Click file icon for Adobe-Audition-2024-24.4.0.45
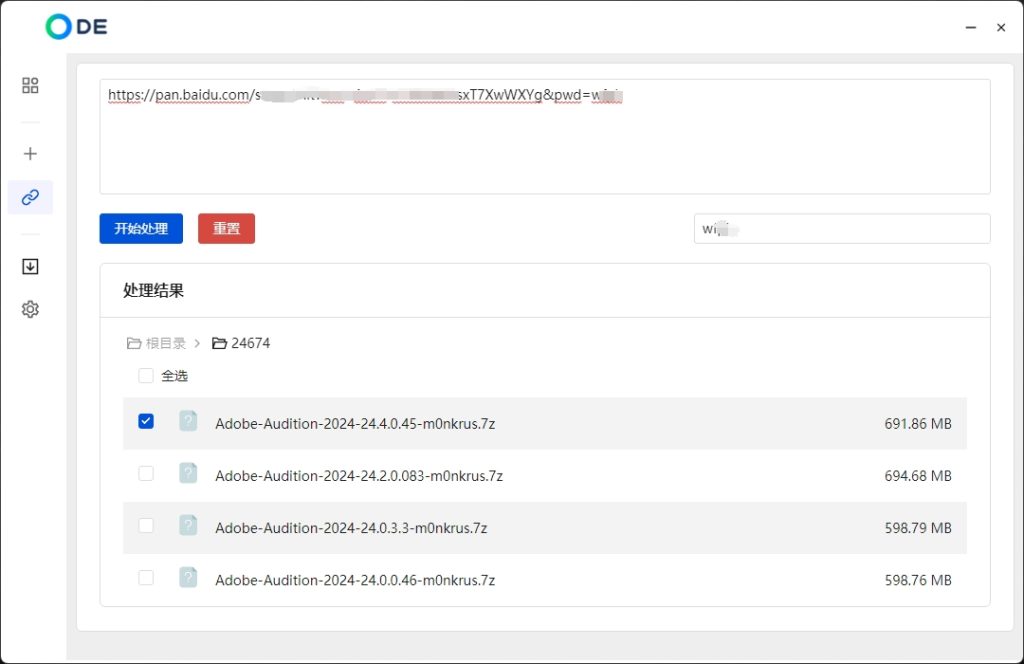This screenshot has height=664, width=1024. point(188,421)
